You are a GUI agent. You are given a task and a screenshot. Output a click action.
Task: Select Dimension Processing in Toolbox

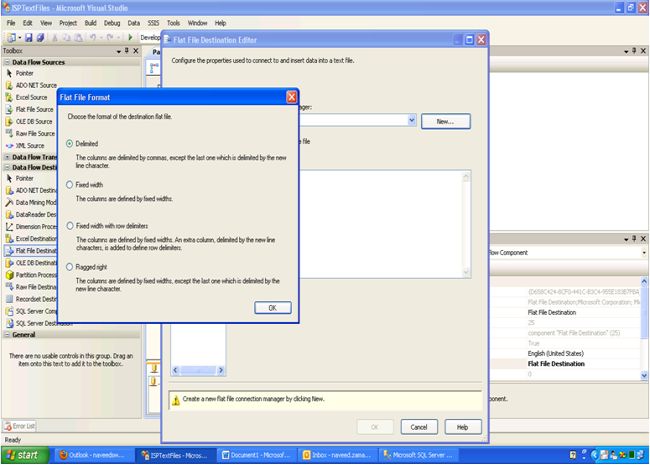pyautogui.click(x=30, y=226)
